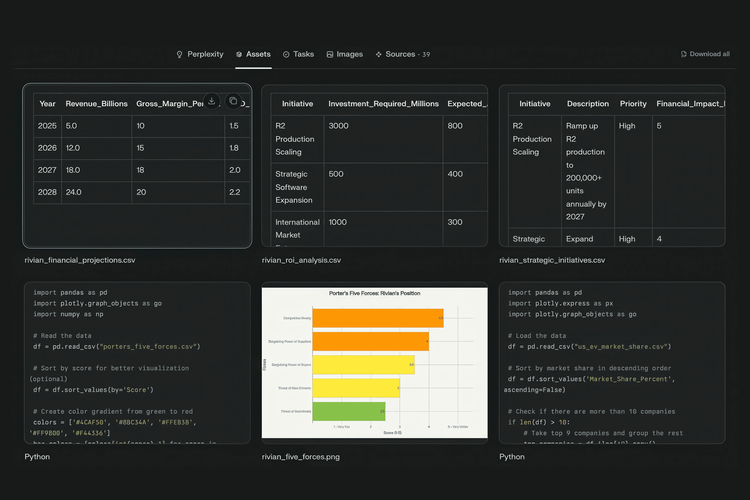Click the Investment_Required_Millions column header

point(384,104)
